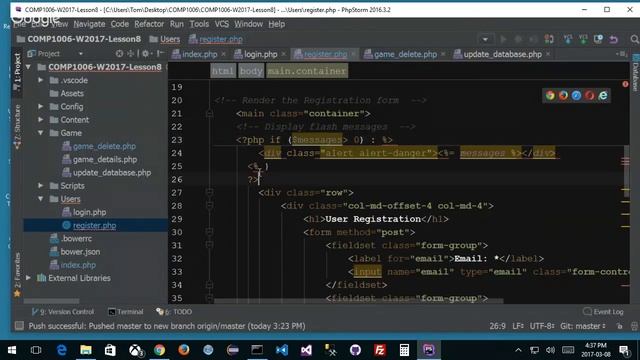Open the VCS menu
The image size is (640, 360).
pos(222,24)
